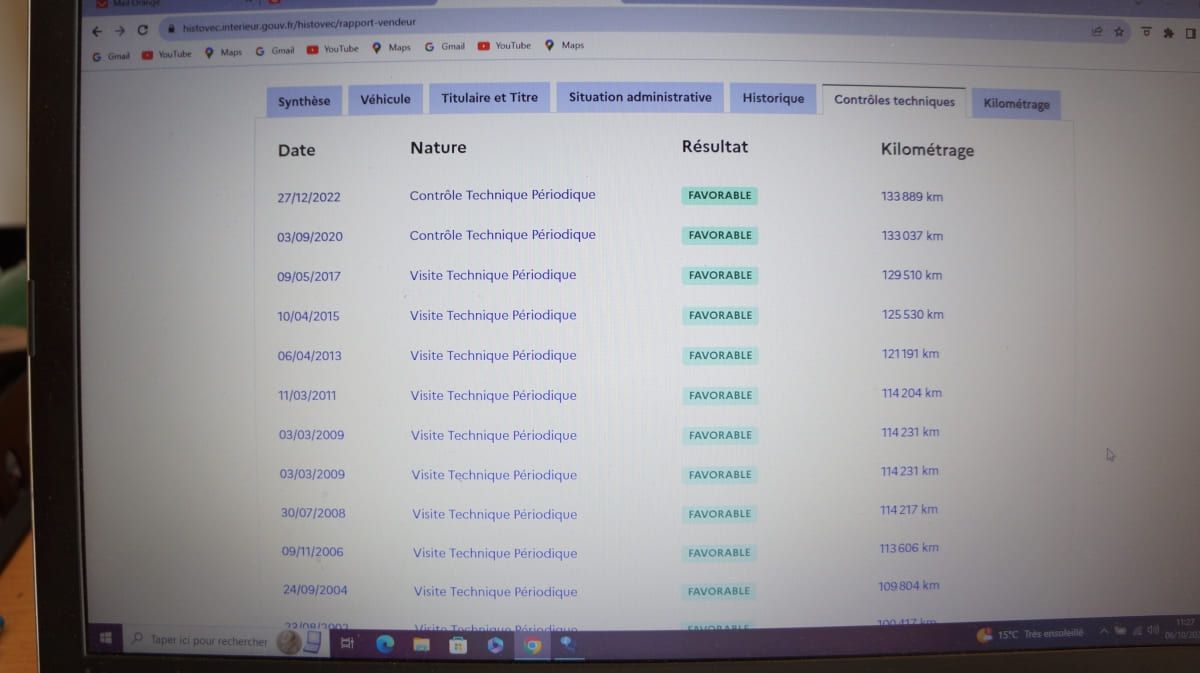Open the Chrome extensions puzzle icon
The width and height of the screenshot is (1200, 673).
coord(1168,33)
